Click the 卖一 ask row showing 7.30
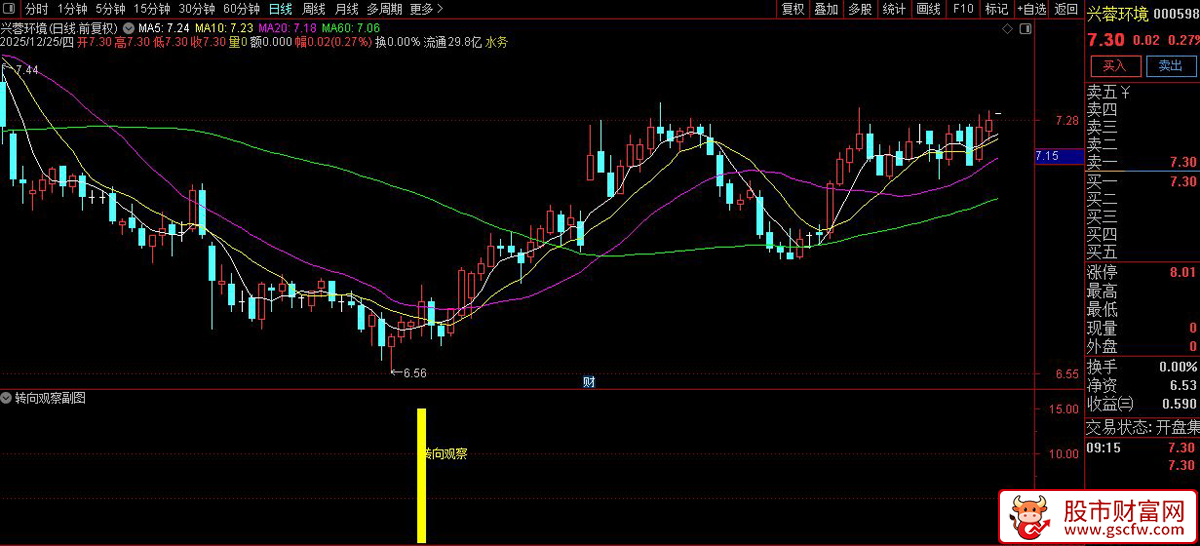Screen dimensions: 1200x546 1143,162
